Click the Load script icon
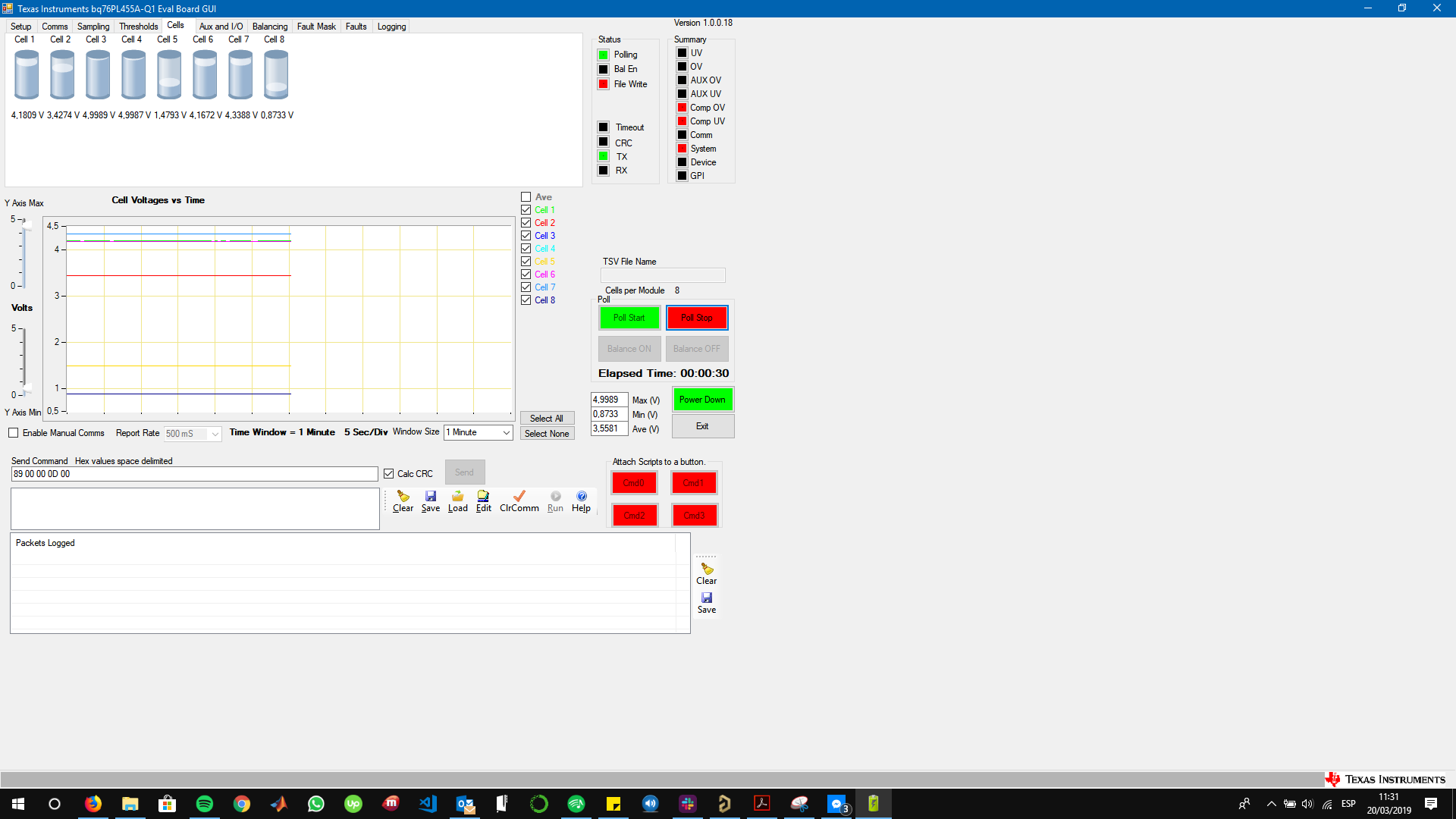This screenshot has height=819, width=1456. 457,496
